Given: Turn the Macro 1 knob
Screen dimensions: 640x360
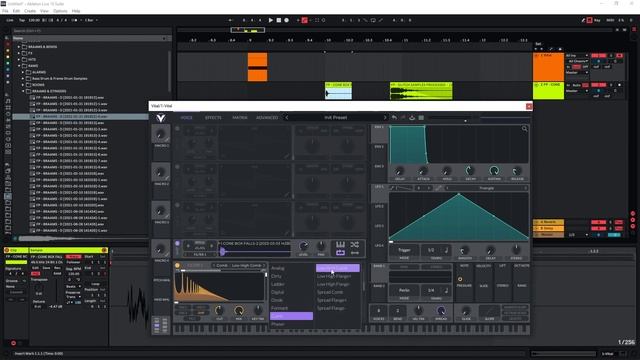Looking at the screenshot, I should [161, 134].
